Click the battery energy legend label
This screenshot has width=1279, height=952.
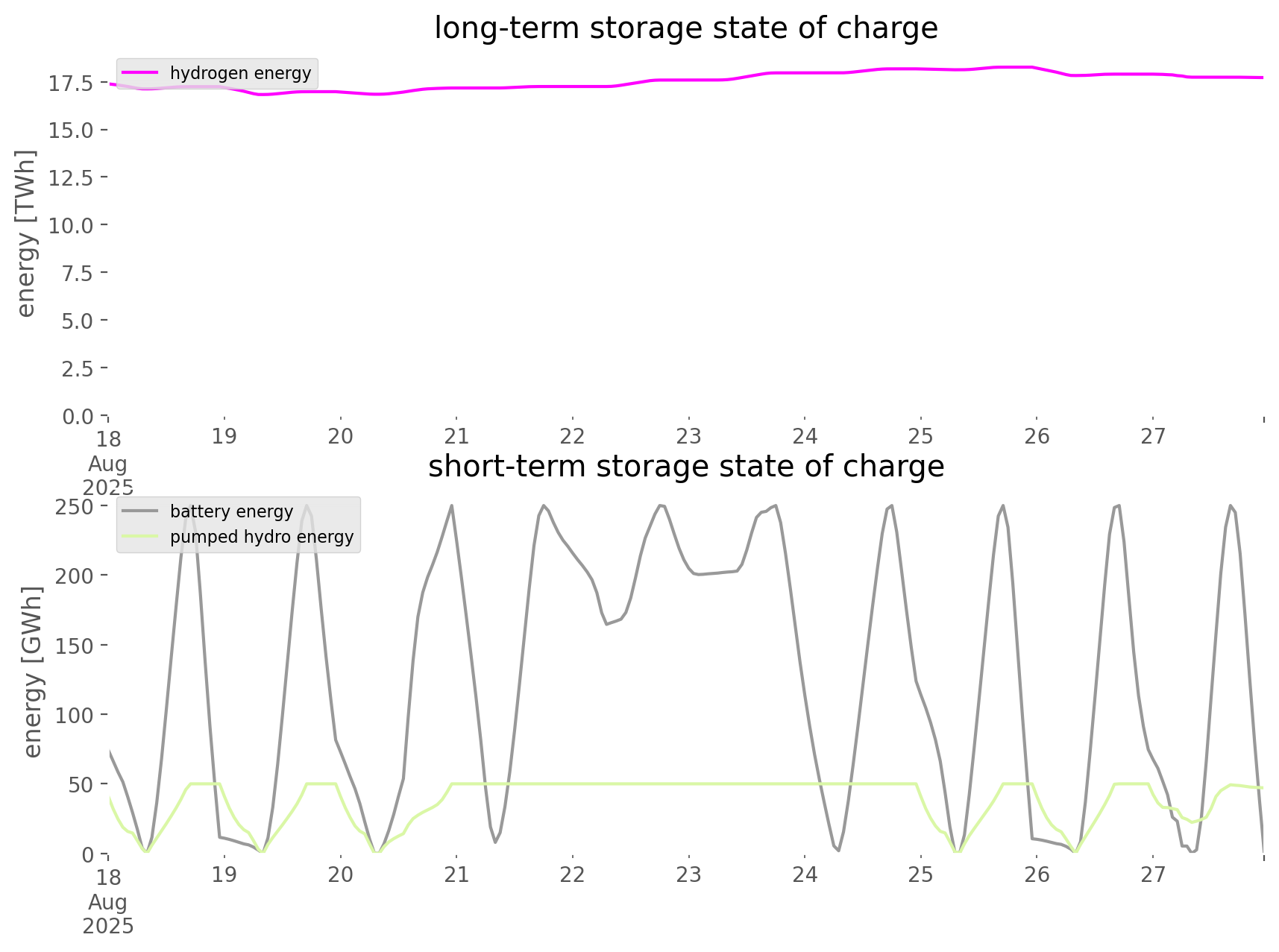231,511
